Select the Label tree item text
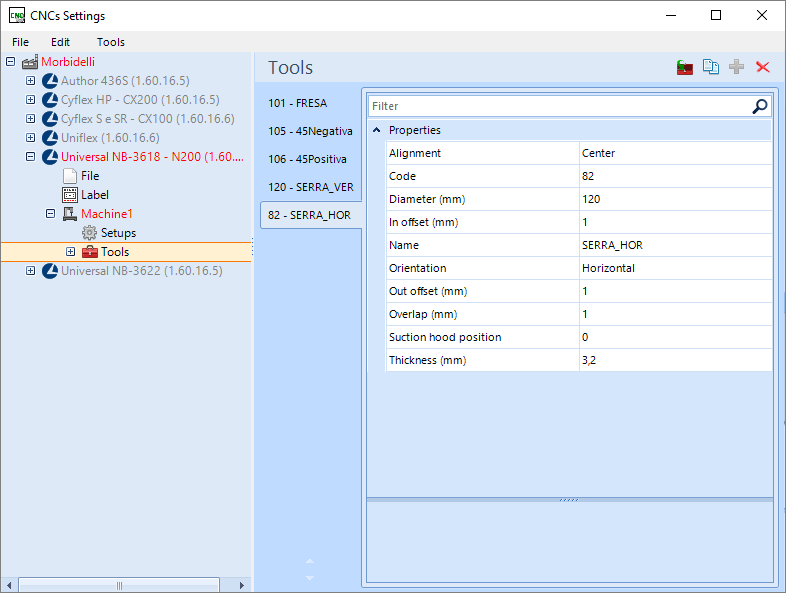This screenshot has height=593, width=786. pyautogui.click(x=95, y=195)
